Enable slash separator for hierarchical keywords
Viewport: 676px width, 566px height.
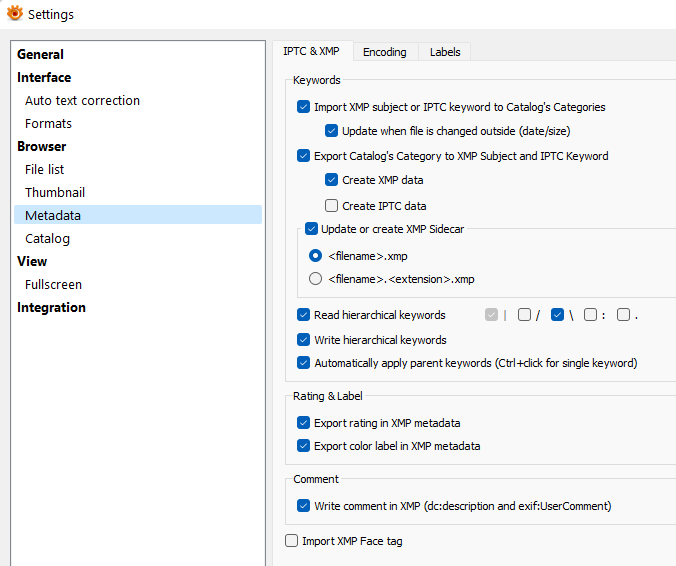524,315
